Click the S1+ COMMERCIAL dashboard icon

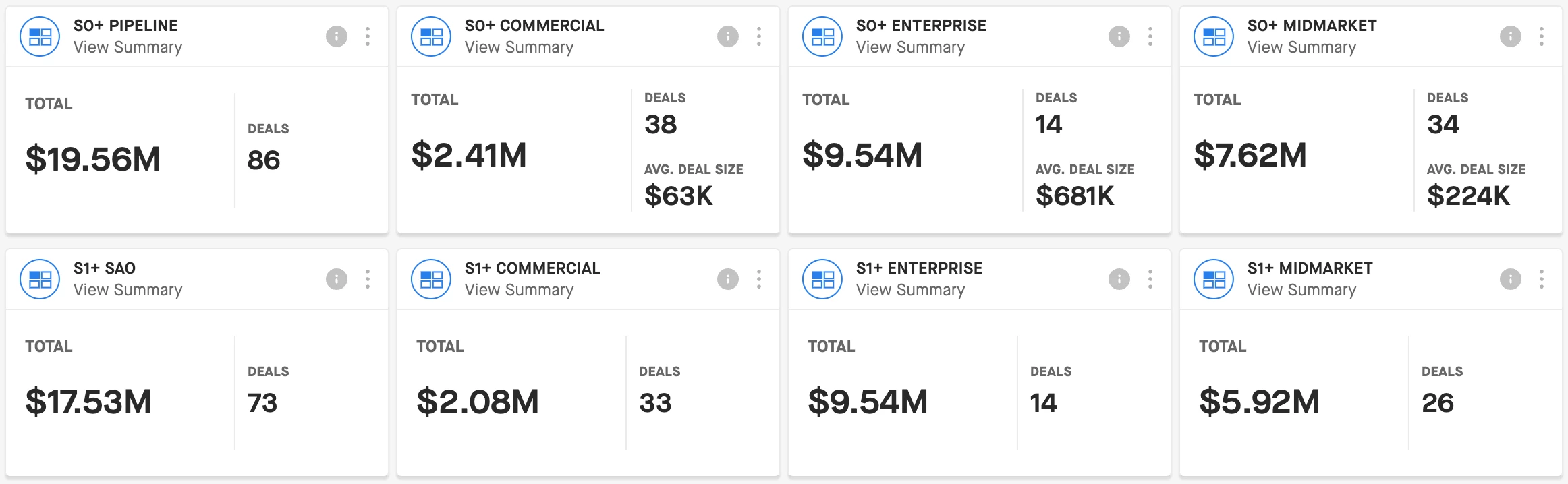431,279
